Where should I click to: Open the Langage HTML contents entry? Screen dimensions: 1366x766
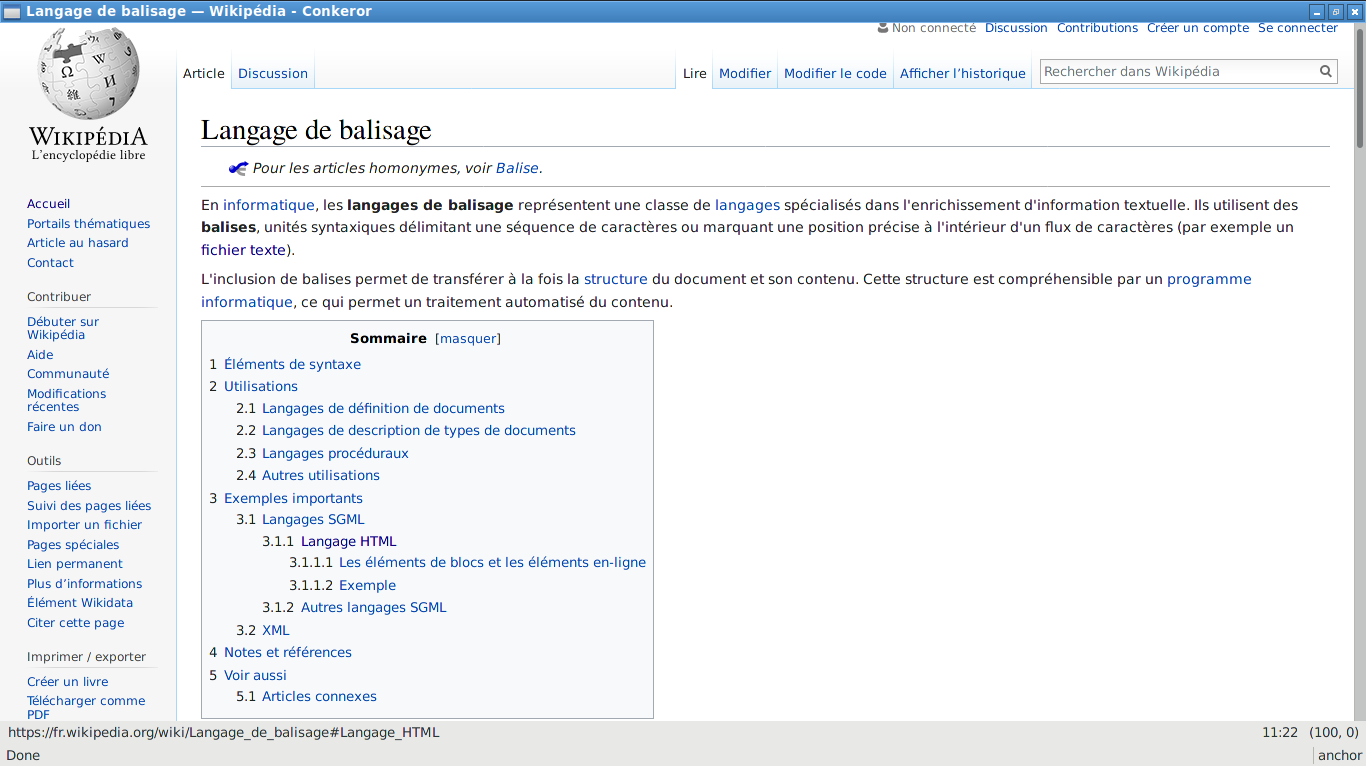click(348, 541)
